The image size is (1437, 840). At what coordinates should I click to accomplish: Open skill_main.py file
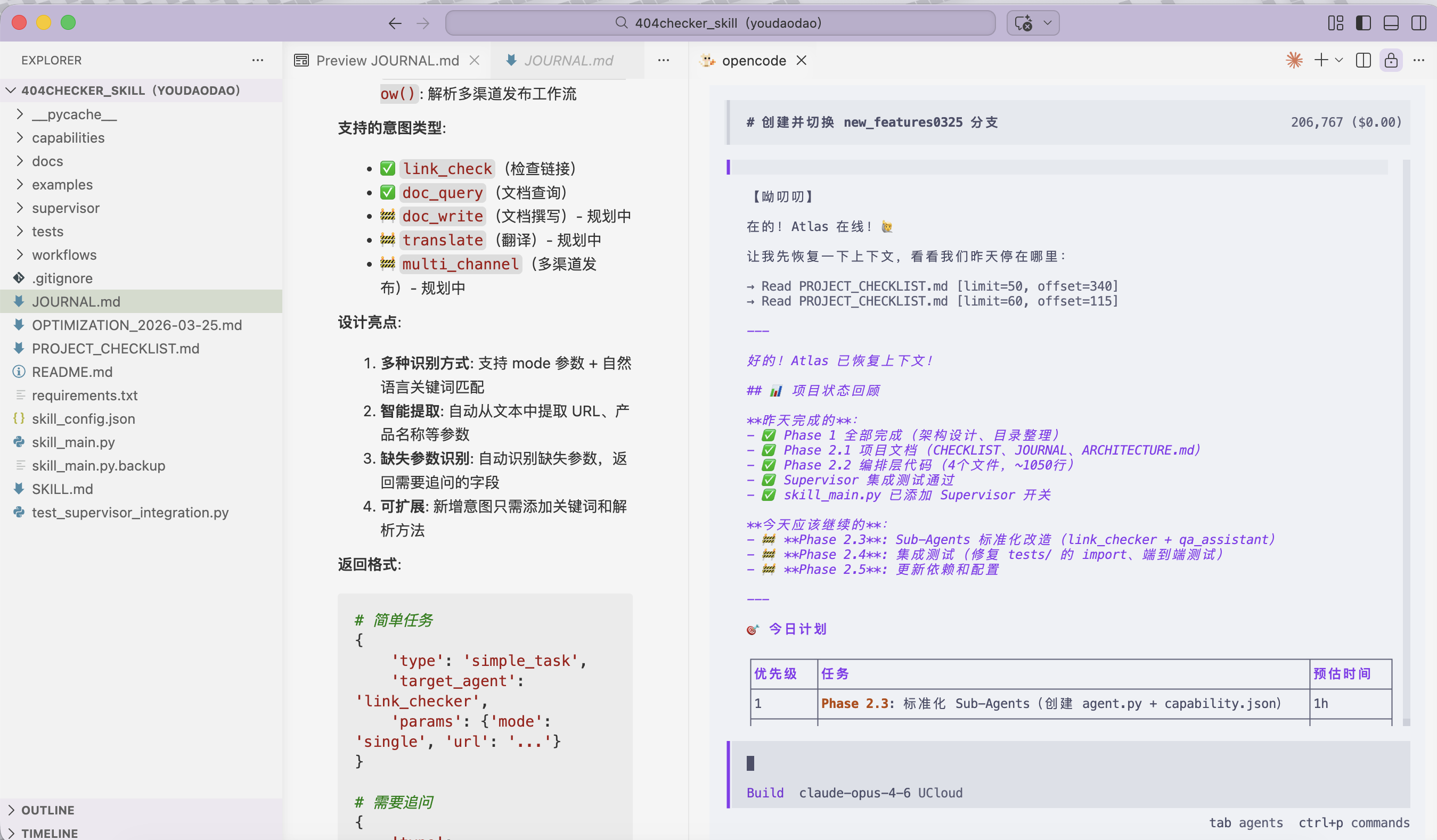coord(141,442)
